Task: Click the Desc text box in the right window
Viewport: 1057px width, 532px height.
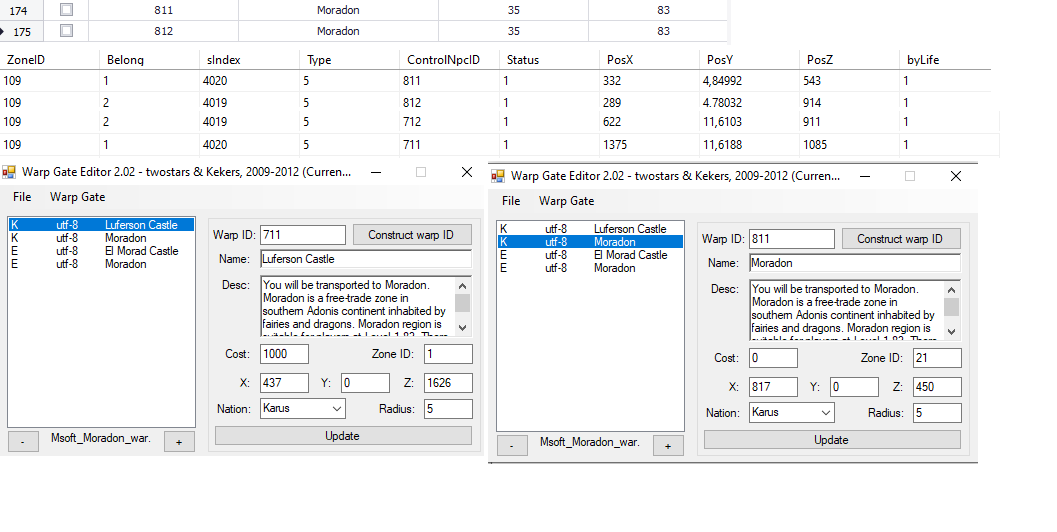Action: coord(847,310)
